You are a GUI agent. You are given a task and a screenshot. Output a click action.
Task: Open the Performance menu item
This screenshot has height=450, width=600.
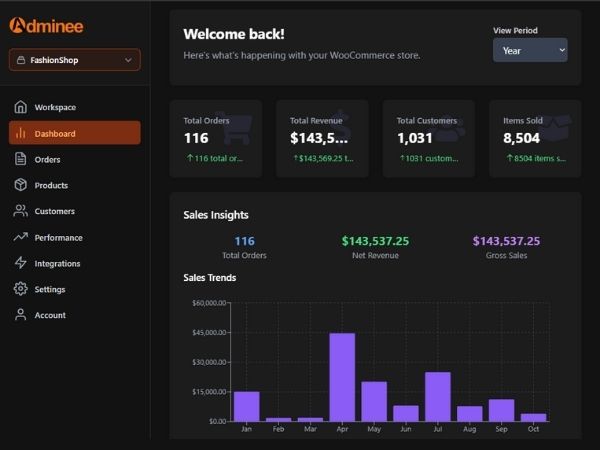click(x=58, y=238)
